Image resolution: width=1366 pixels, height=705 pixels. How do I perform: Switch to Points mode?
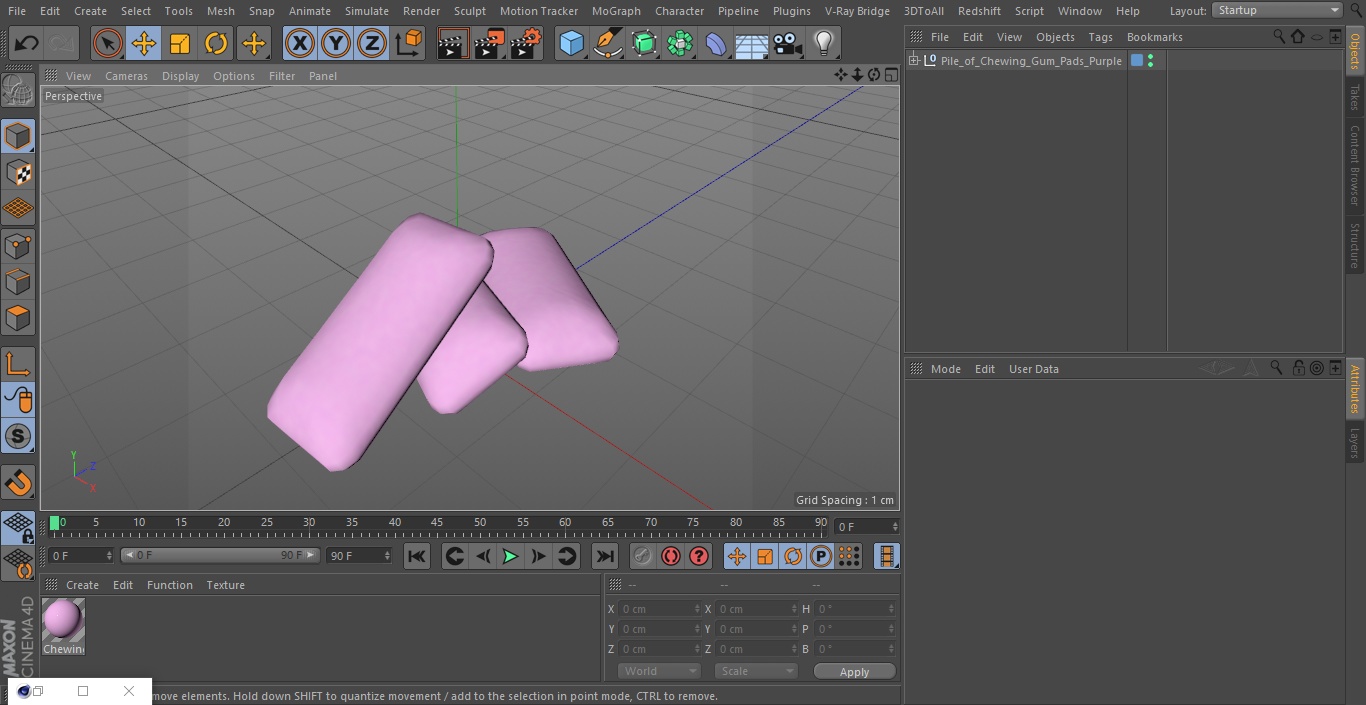coord(18,246)
